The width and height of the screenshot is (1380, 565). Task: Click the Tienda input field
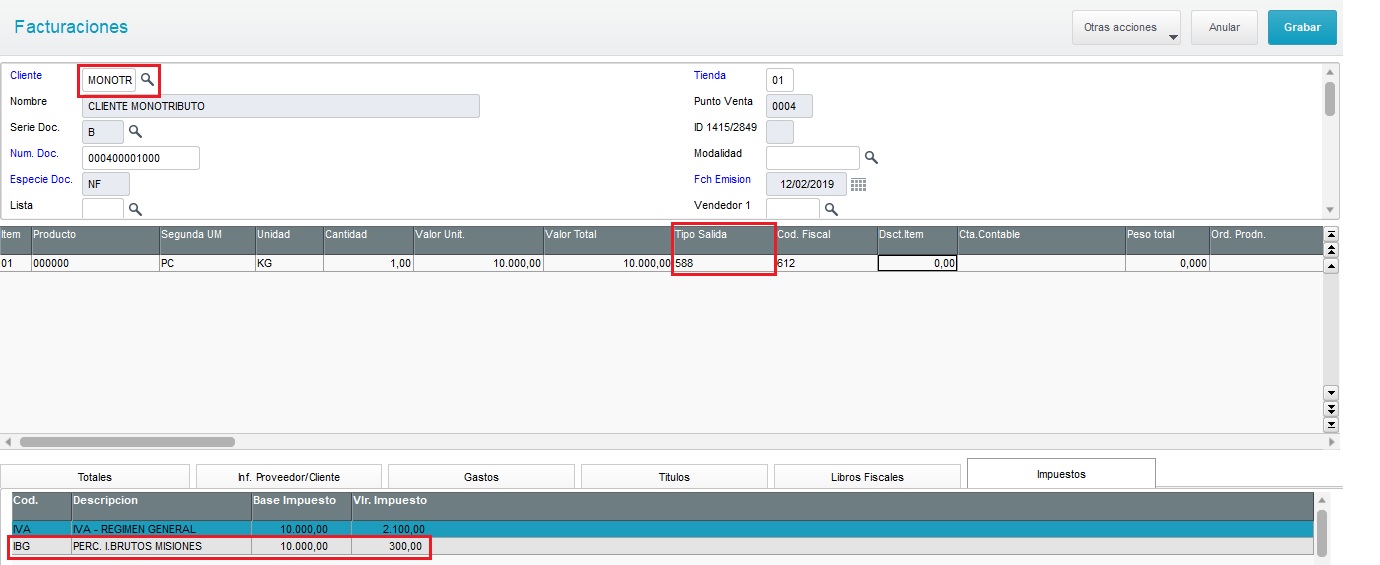pos(780,80)
